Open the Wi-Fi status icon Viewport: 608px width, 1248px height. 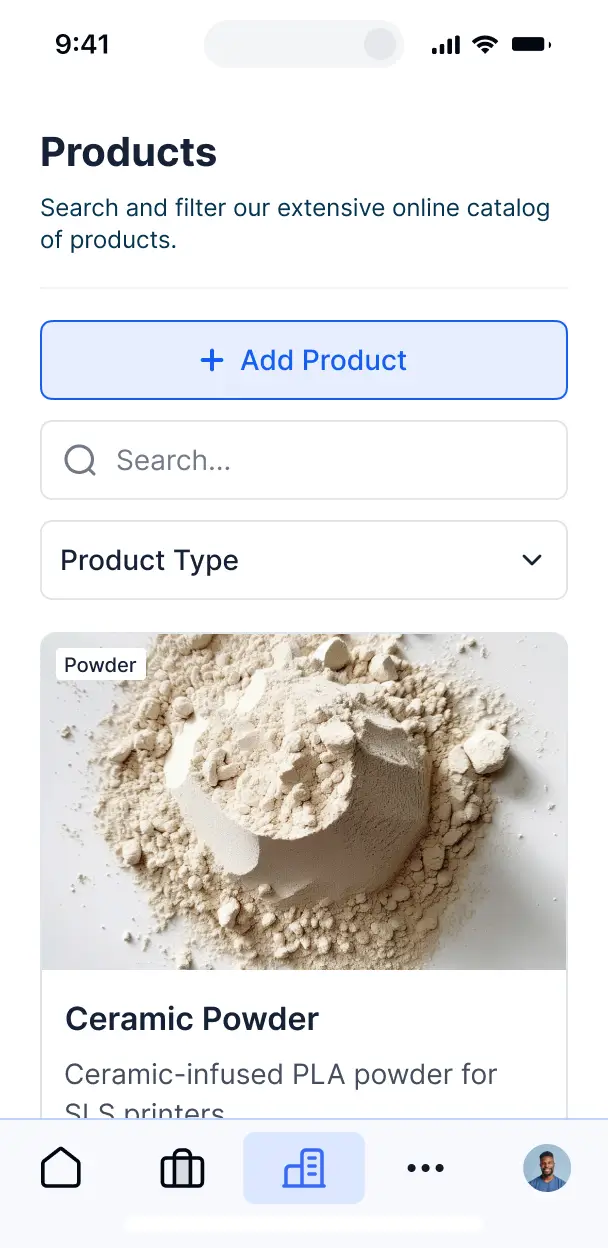click(x=485, y=44)
